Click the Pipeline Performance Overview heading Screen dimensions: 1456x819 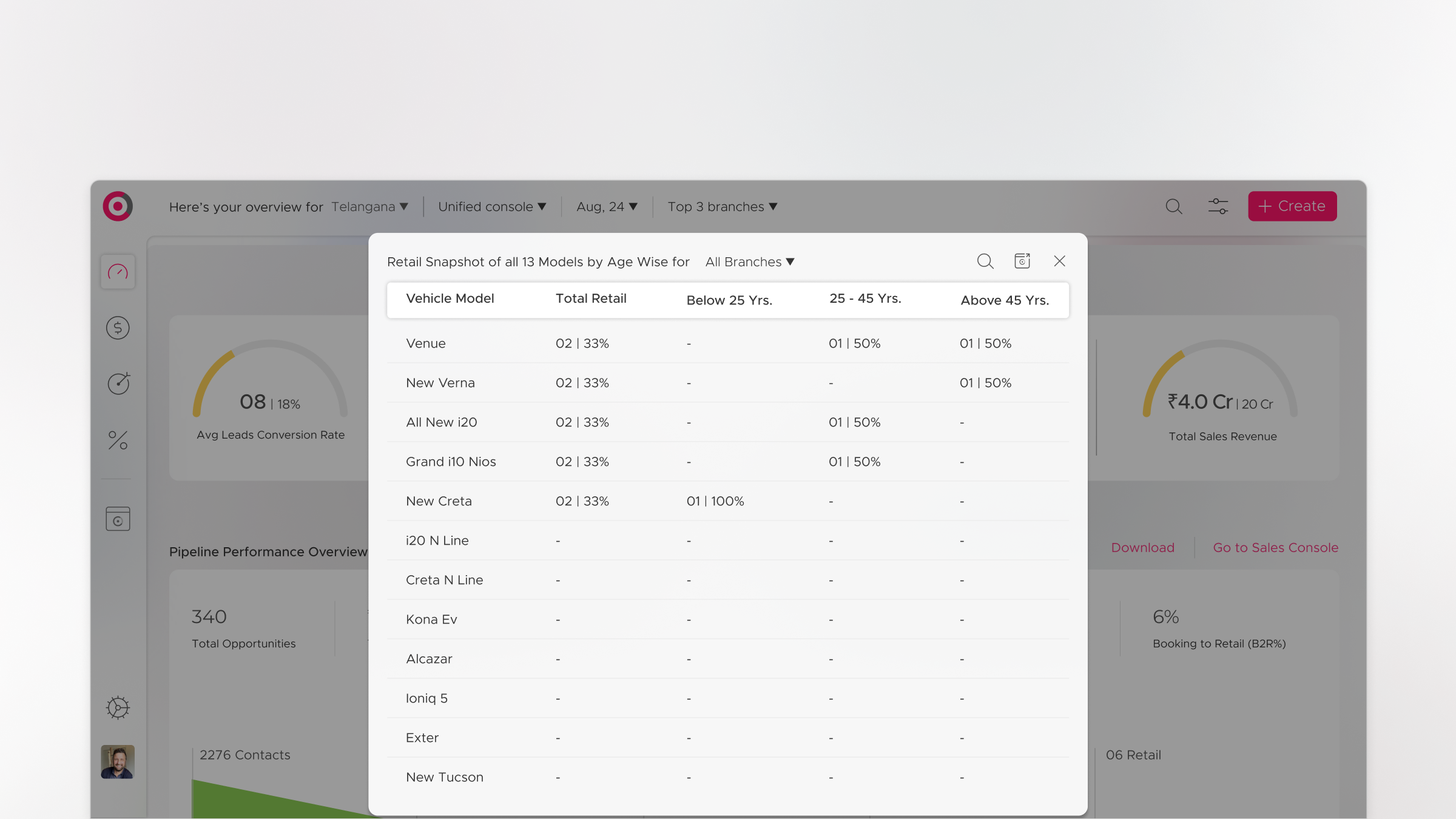[x=268, y=551]
